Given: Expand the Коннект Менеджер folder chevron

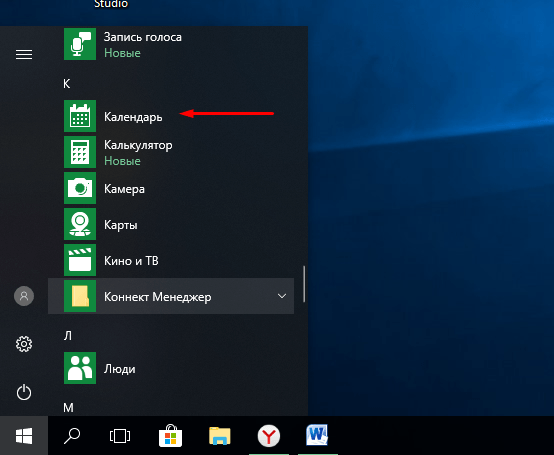Looking at the screenshot, I should (x=282, y=296).
